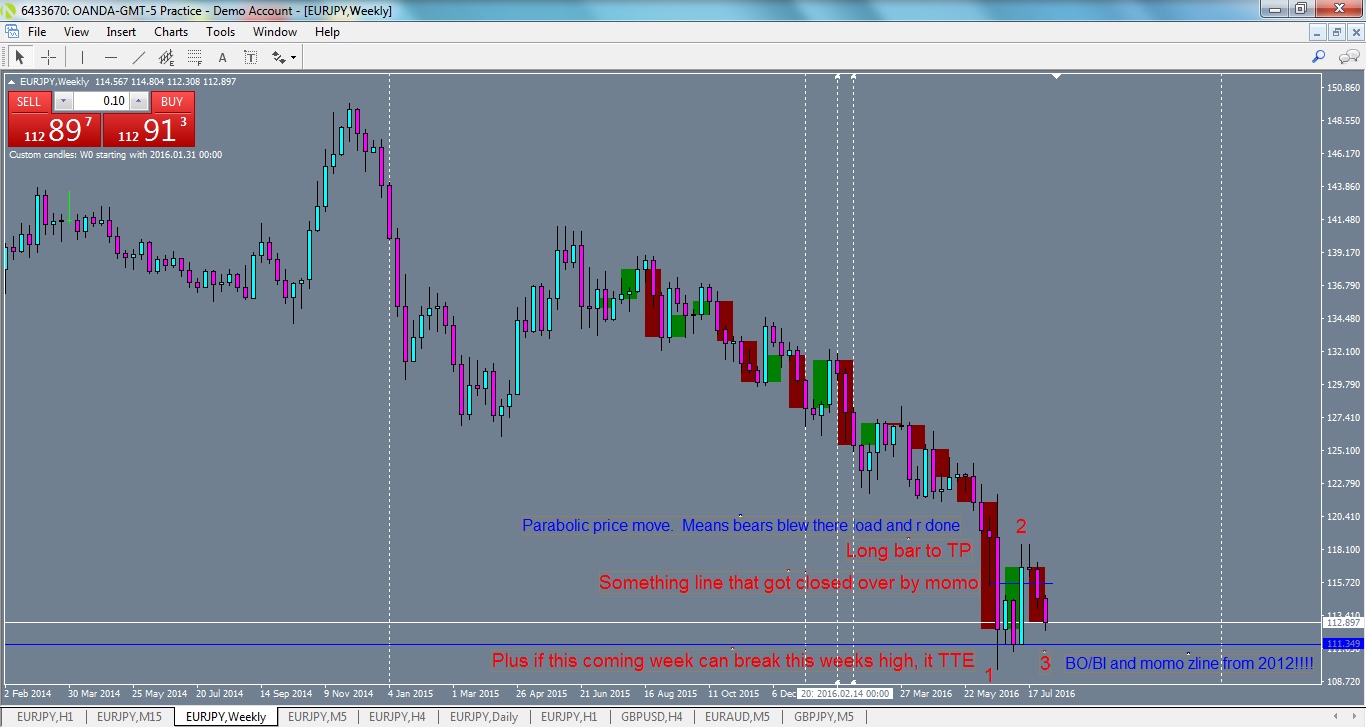Open the chart search magnifier
The width and height of the screenshot is (1366, 728).
click(1320, 56)
